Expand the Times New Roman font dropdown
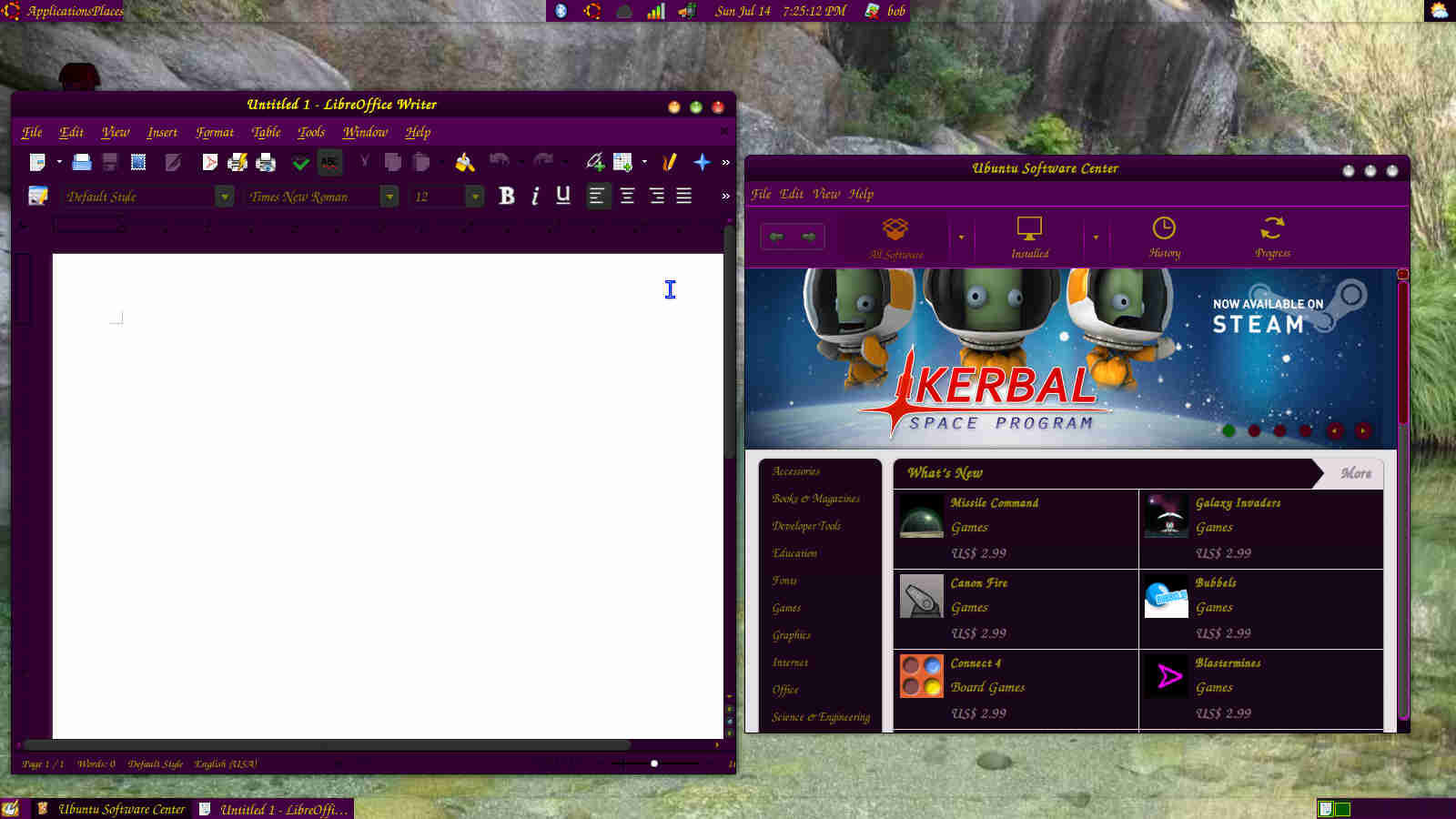This screenshot has width=1456, height=819. pyautogui.click(x=389, y=197)
